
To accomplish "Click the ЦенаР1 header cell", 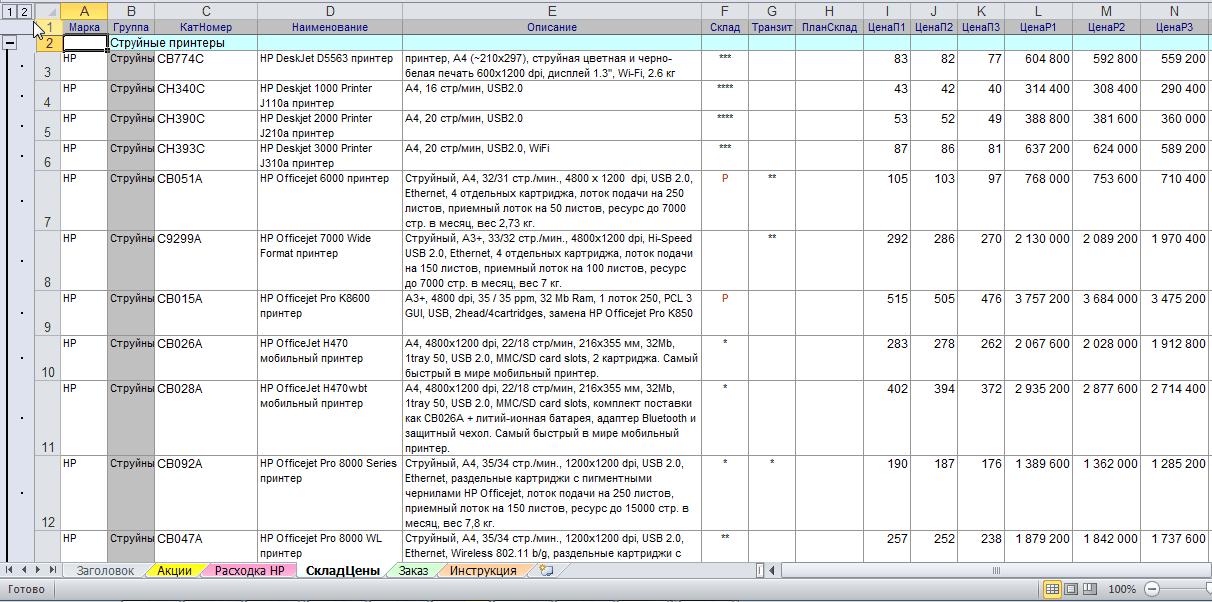I will [x=1038, y=27].
